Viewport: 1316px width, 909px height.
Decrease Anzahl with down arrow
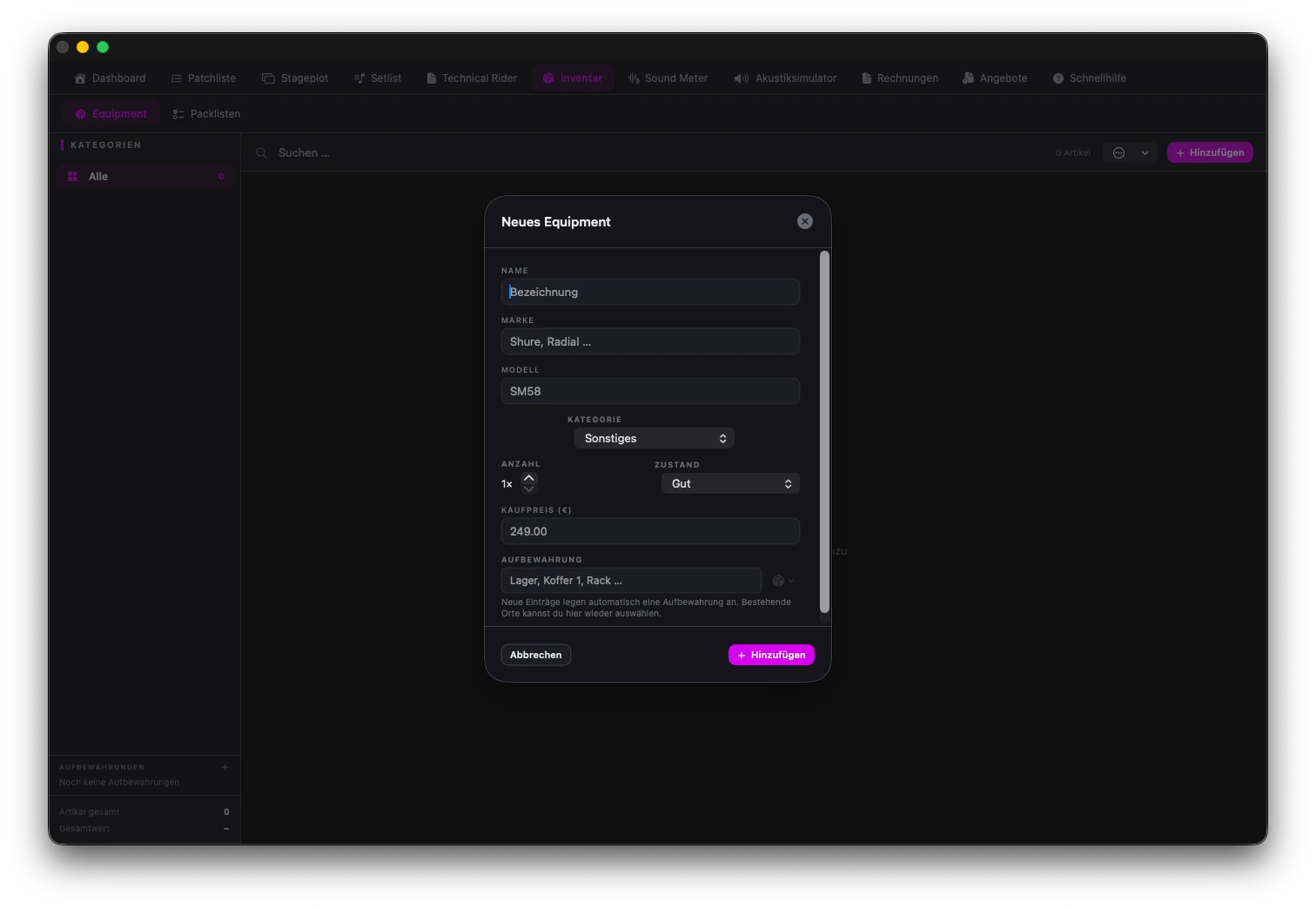529,488
